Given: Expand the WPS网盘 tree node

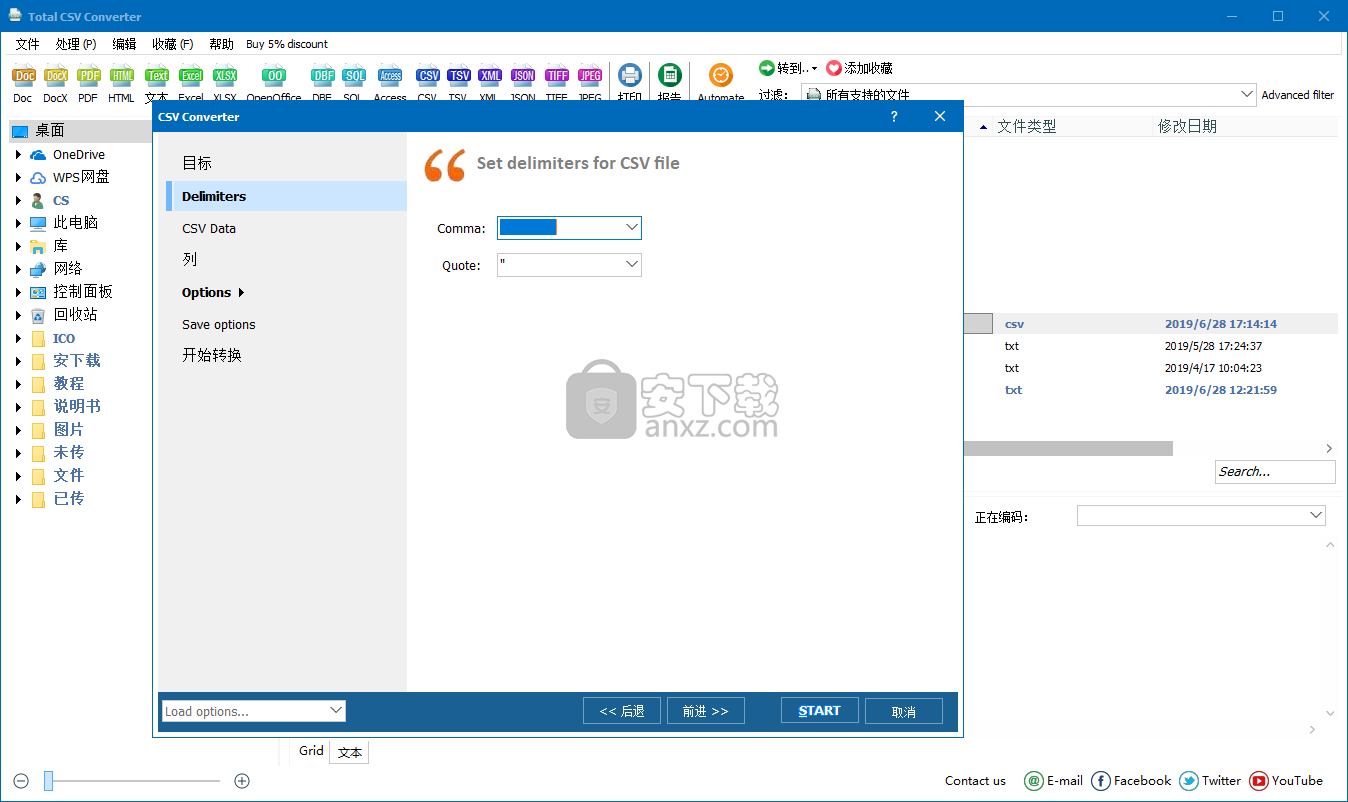Looking at the screenshot, I should (x=18, y=178).
